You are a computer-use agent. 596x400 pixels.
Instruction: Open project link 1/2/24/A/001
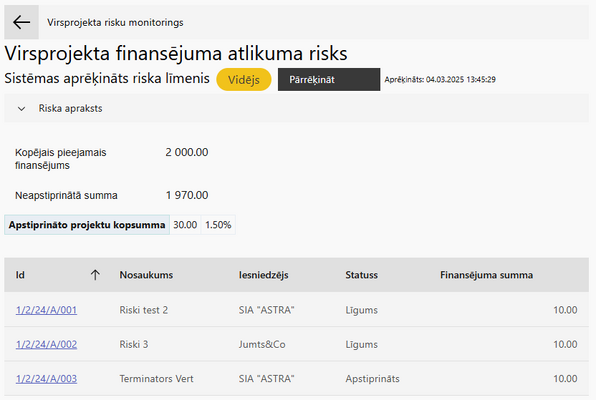(46, 310)
